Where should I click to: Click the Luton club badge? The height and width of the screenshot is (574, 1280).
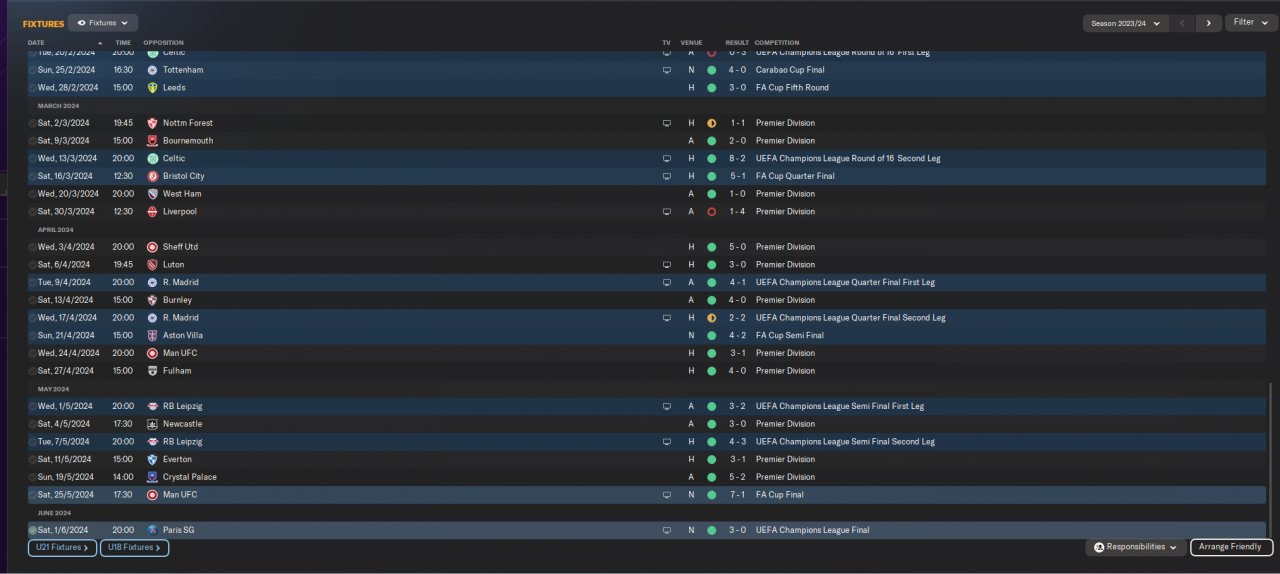152,265
